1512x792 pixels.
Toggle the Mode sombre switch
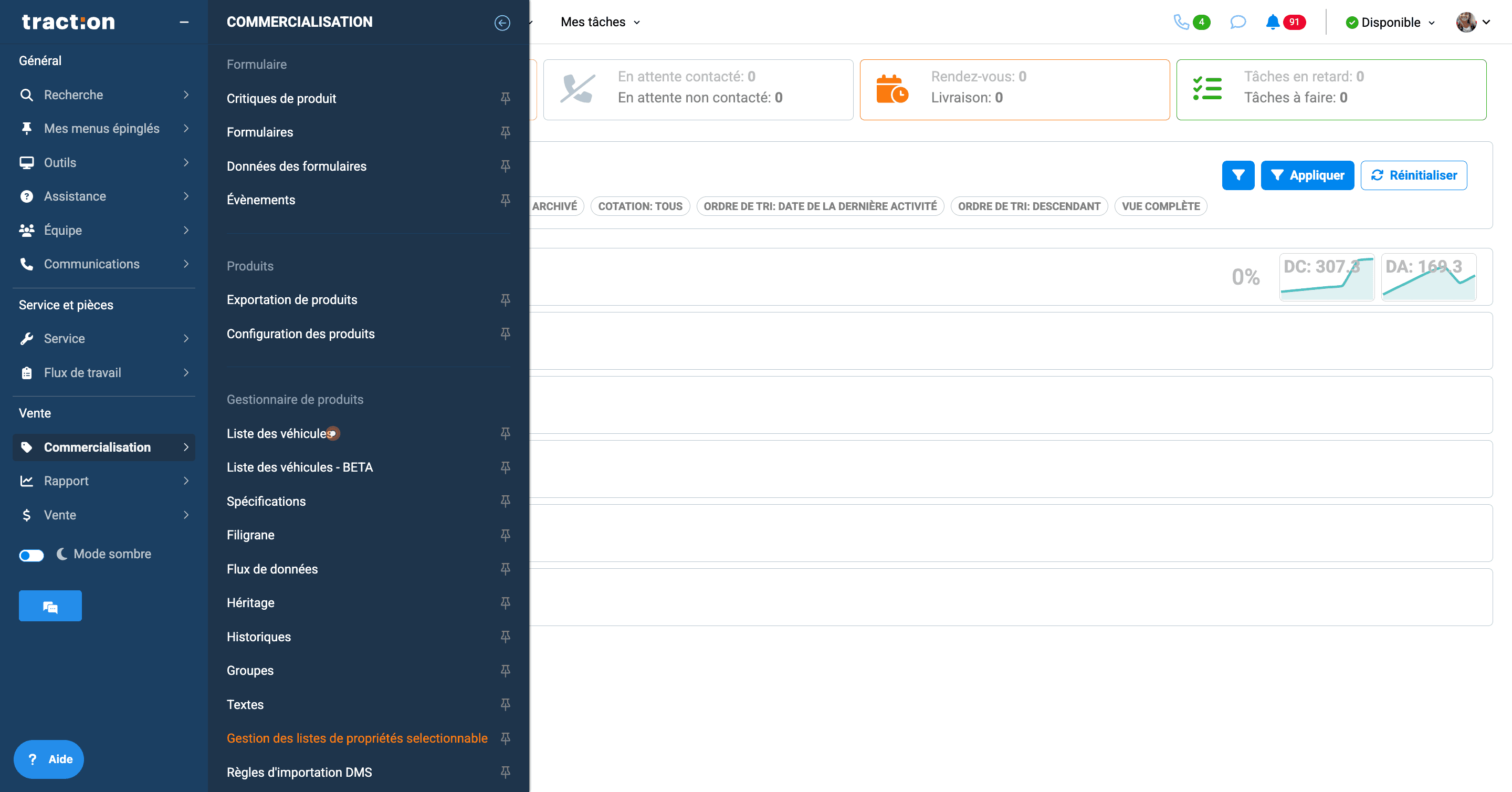(x=31, y=555)
